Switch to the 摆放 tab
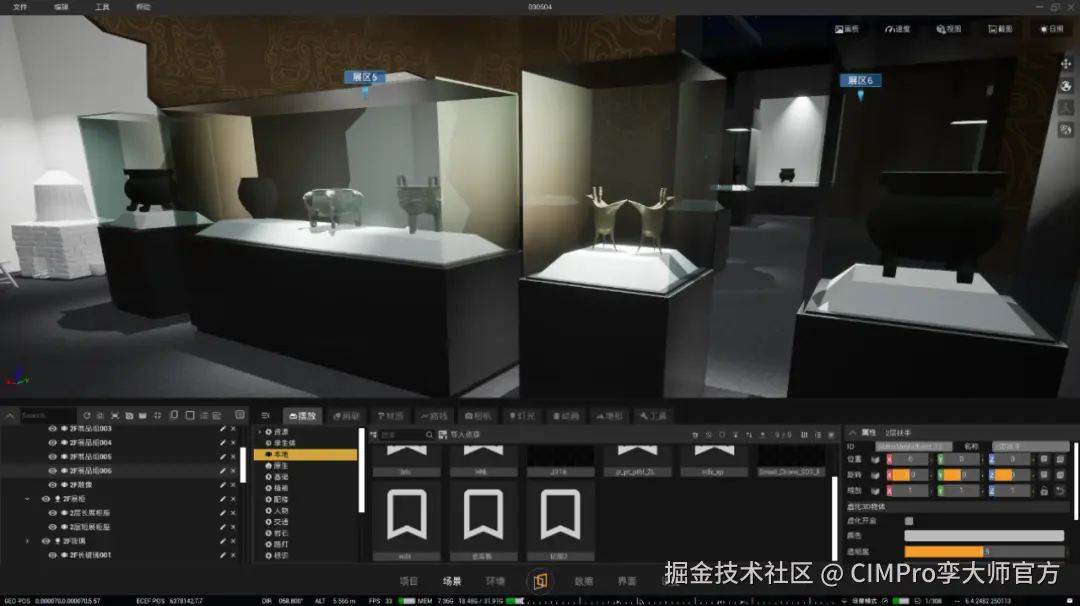The height and width of the screenshot is (606, 1080). coord(302,416)
